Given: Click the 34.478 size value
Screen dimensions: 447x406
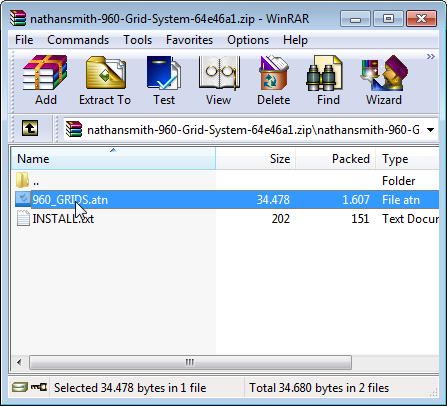Looking at the screenshot, I should click(x=273, y=200).
